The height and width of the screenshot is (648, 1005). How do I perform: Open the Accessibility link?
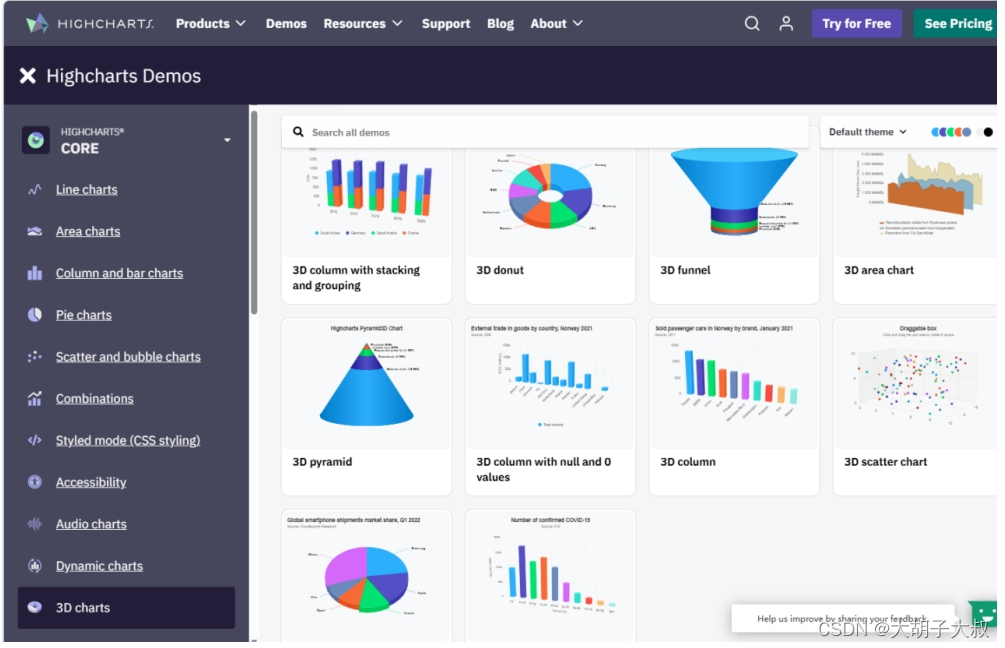[x=91, y=482]
